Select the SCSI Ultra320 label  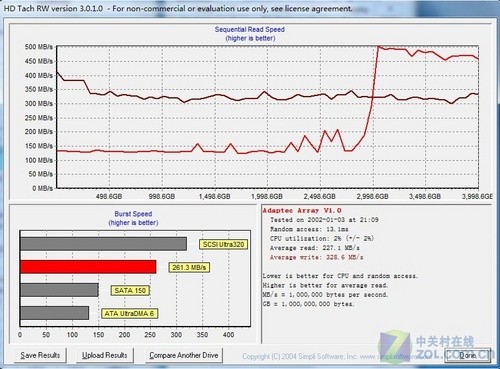click(x=223, y=244)
